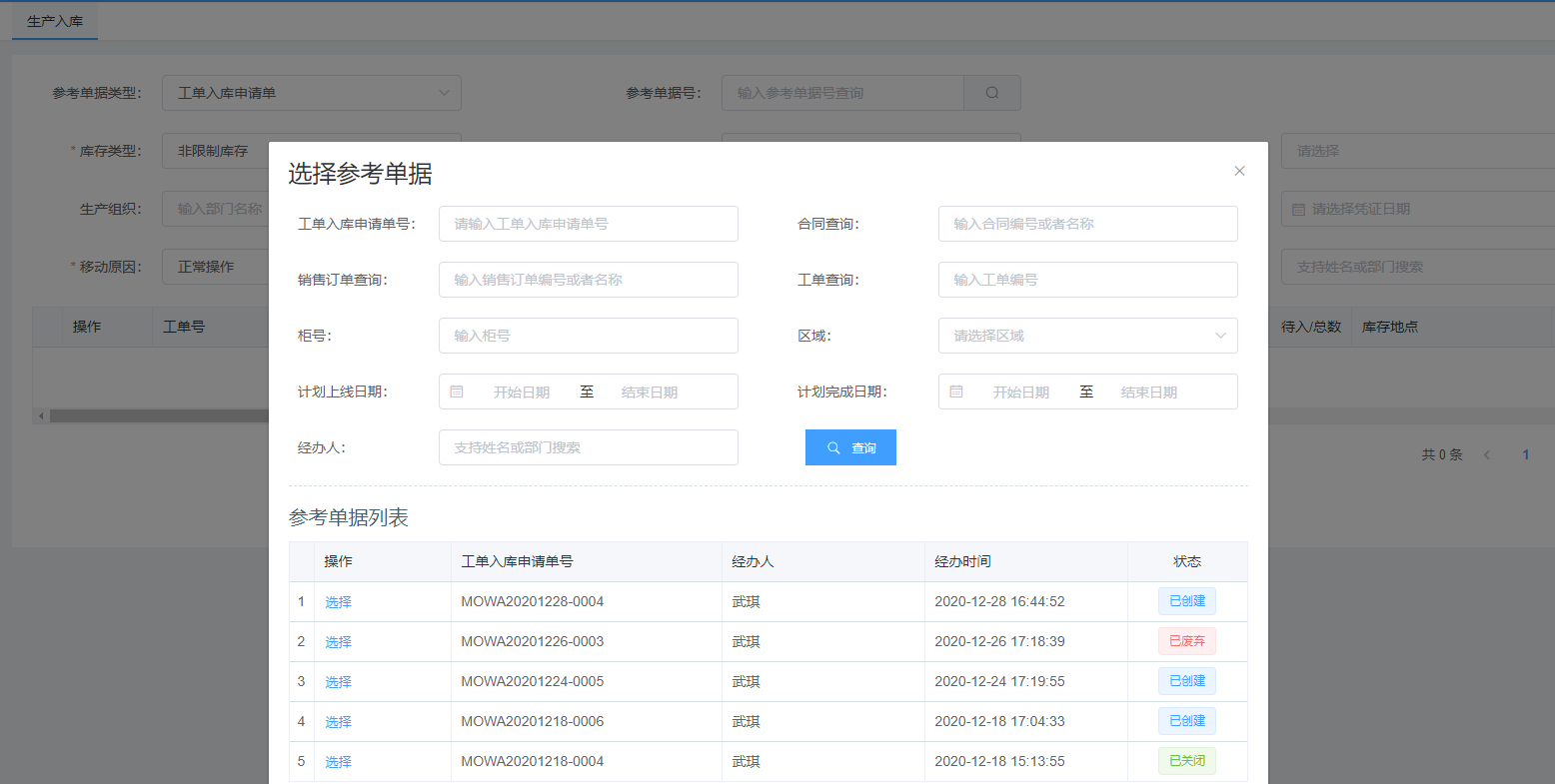Click the 生产入库 tab
Viewport: 1555px width, 784px height.
click(x=55, y=21)
